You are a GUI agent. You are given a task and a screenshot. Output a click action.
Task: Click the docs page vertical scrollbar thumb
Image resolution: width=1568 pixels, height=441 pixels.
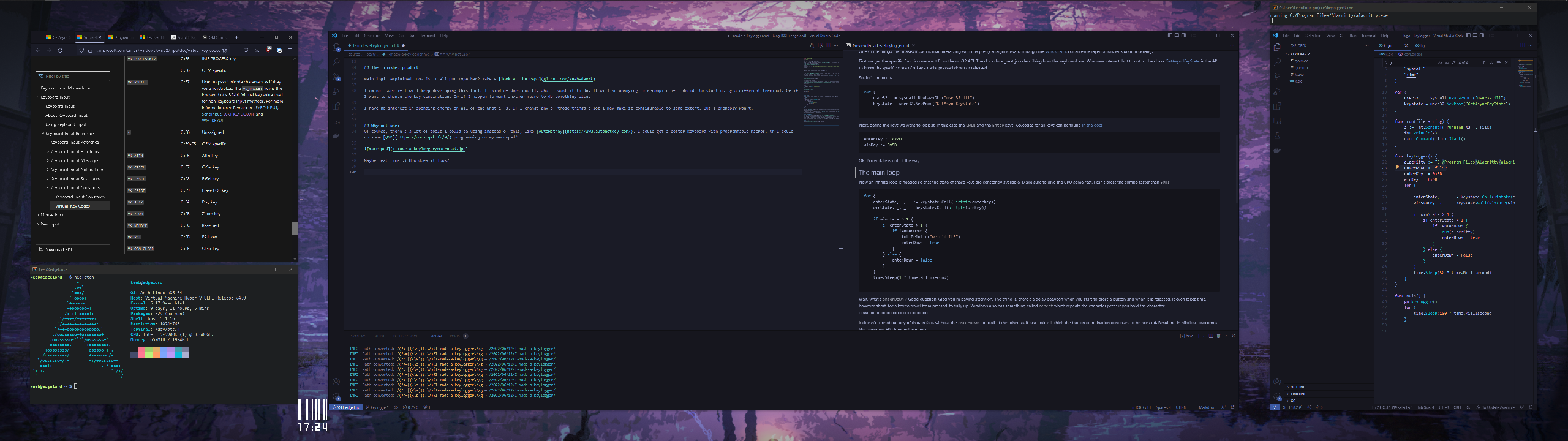295,228
